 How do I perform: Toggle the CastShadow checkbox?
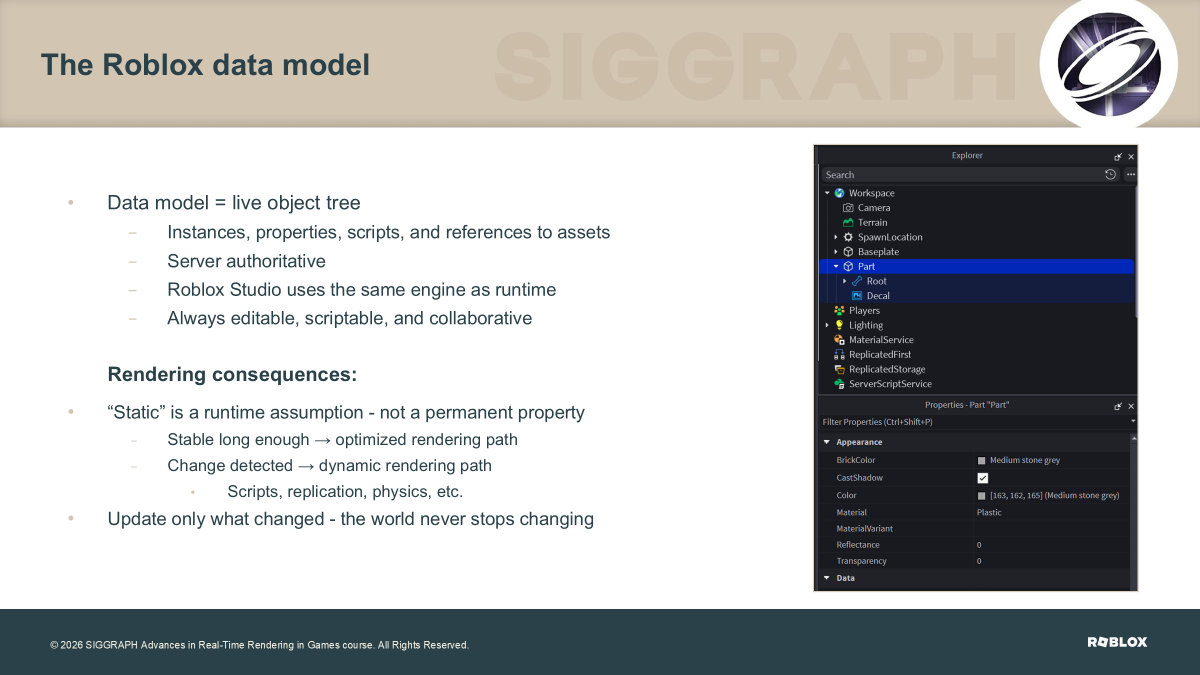point(983,478)
